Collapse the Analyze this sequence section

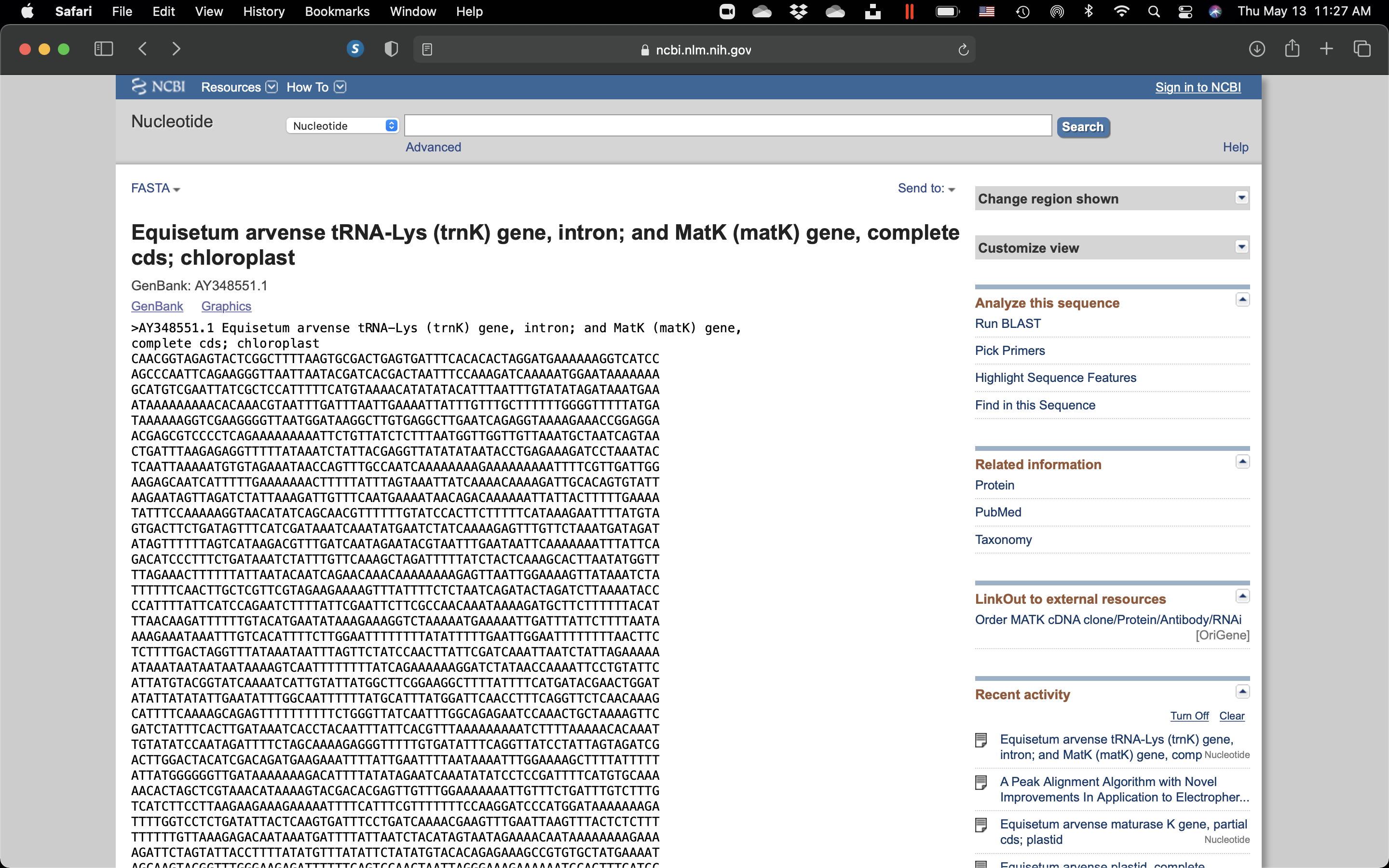tap(1242, 299)
